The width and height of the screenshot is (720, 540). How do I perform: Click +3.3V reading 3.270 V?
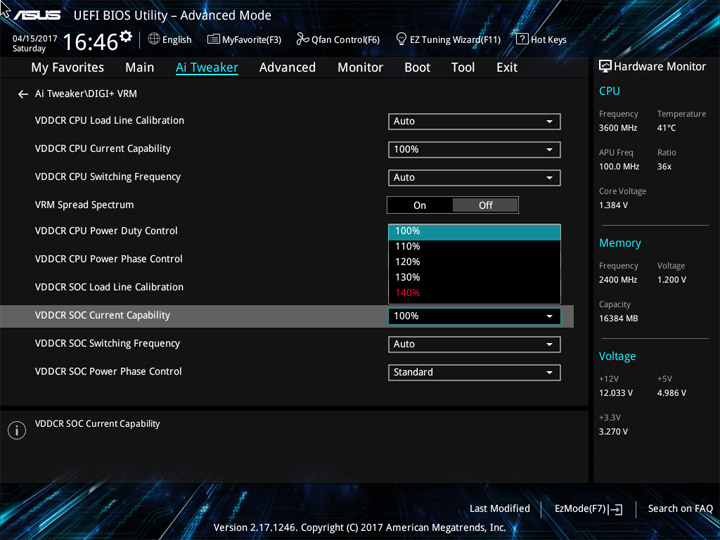click(613, 432)
